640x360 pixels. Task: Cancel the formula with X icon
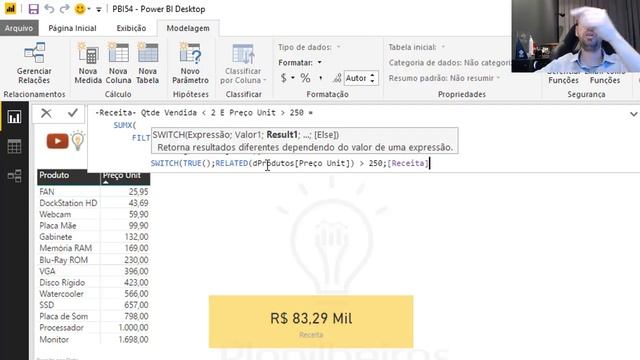pyautogui.click(x=46, y=113)
